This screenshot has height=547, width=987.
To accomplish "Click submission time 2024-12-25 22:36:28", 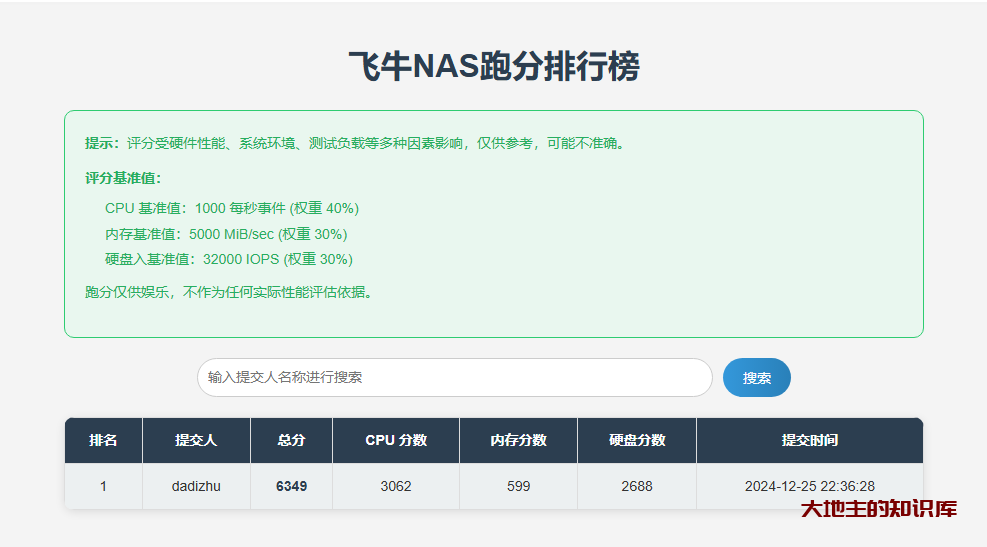I will pyautogui.click(x=809, y=486).
